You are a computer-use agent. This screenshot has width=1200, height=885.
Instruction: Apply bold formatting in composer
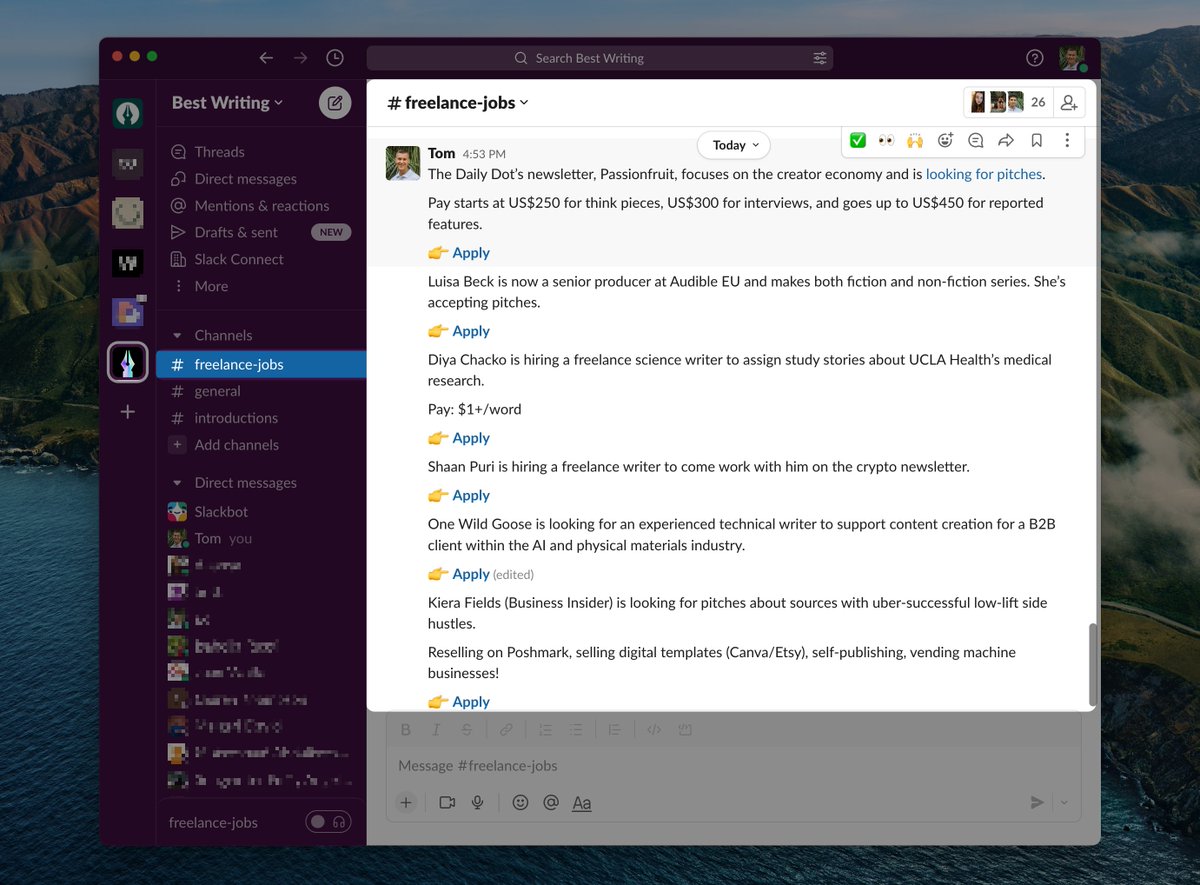pyautogui.click(x=406, y=730)
